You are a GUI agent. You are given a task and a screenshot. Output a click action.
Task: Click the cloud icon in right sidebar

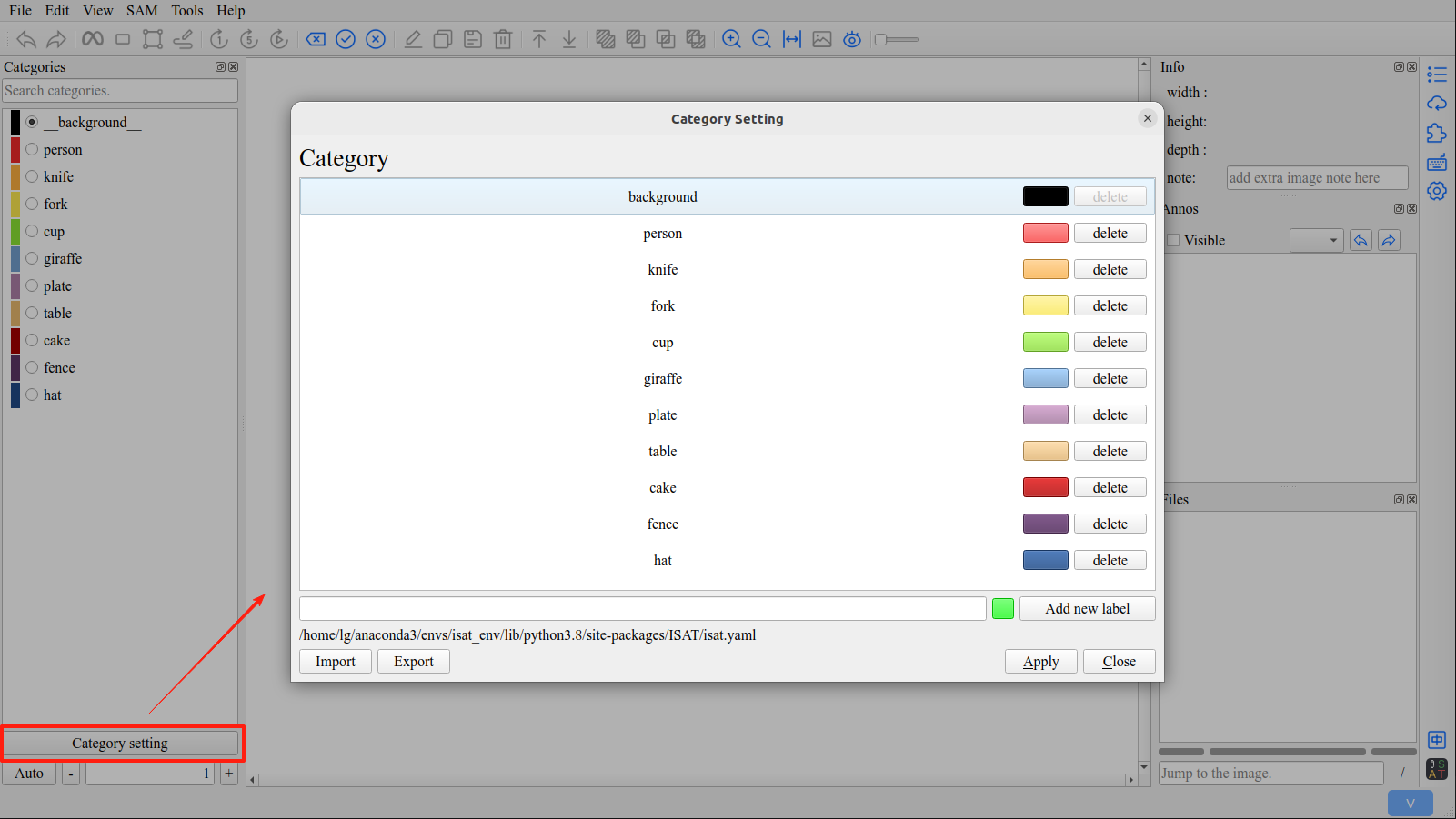click(x=1437, y=104)
